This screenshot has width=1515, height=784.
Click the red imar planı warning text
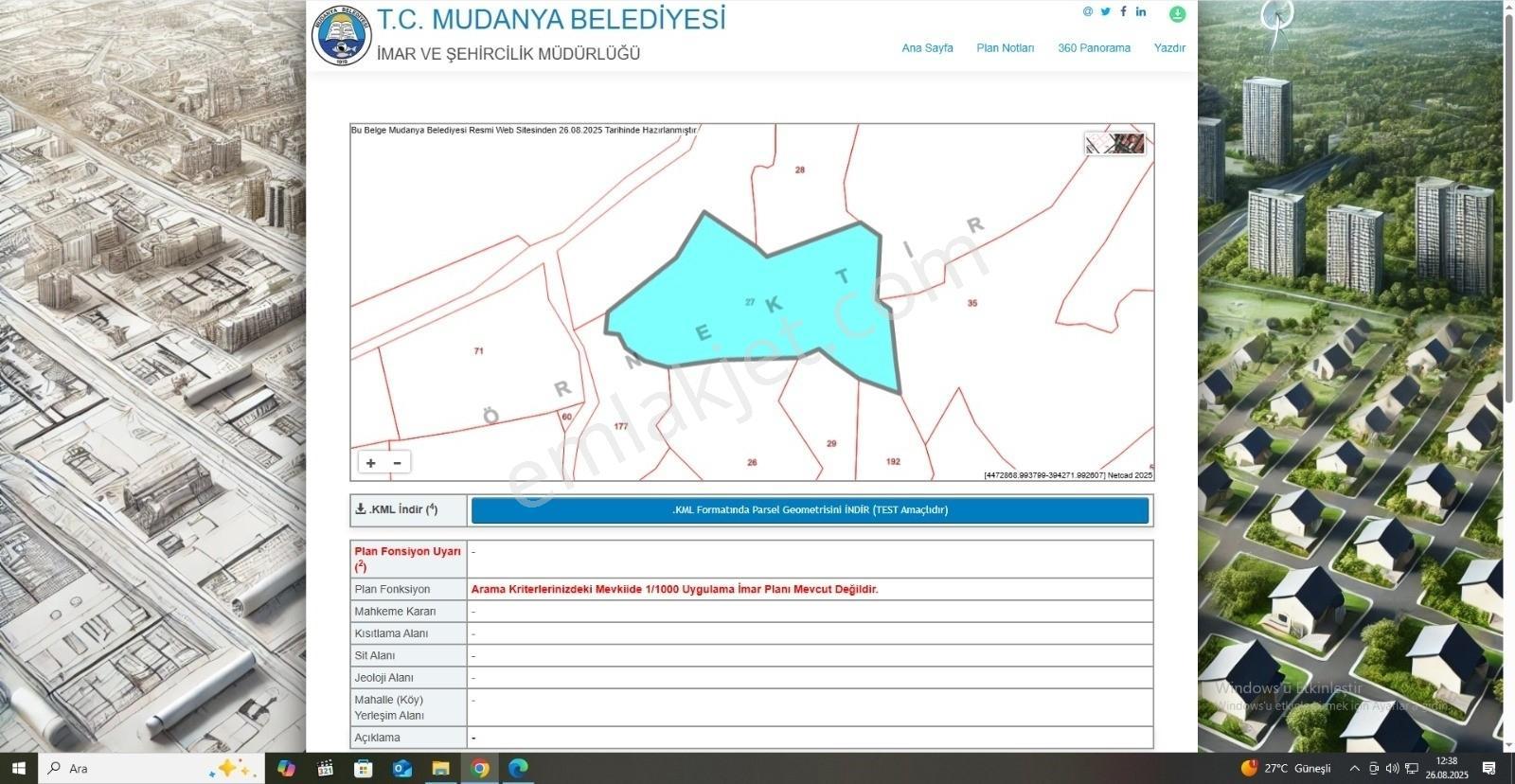click(x=674, y=589)
